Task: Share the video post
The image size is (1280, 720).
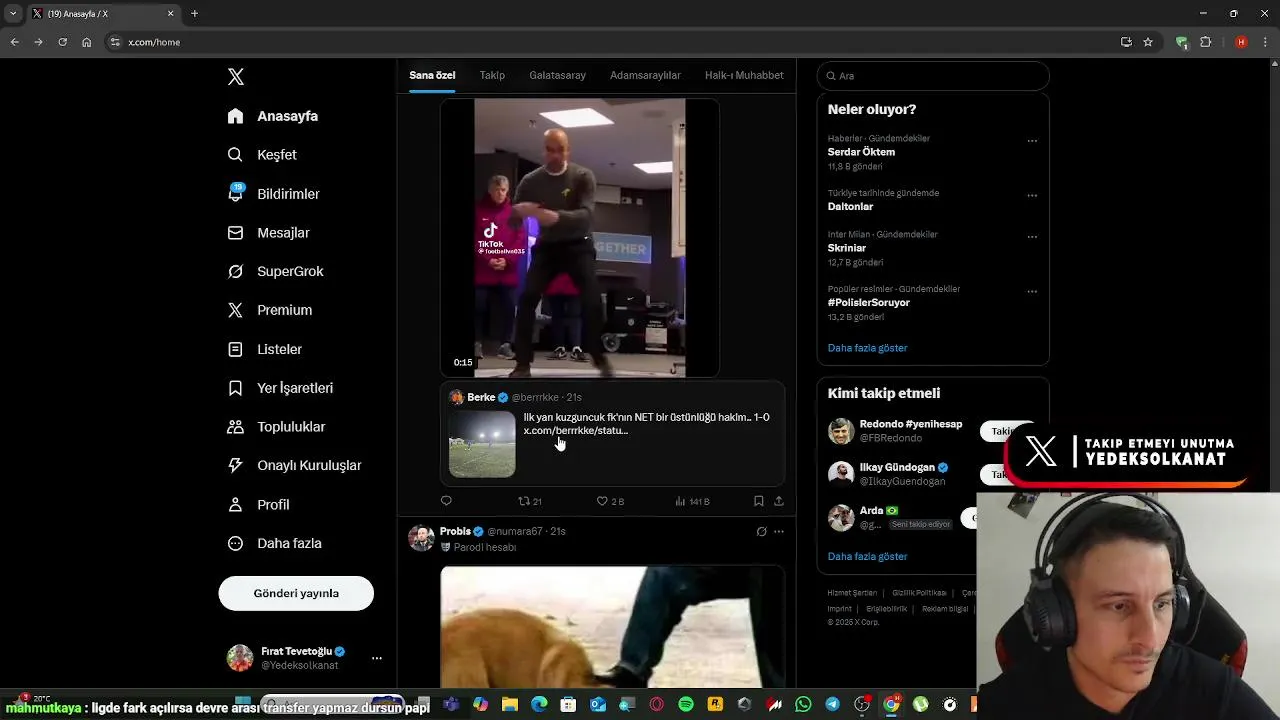Action: (779, 501)
